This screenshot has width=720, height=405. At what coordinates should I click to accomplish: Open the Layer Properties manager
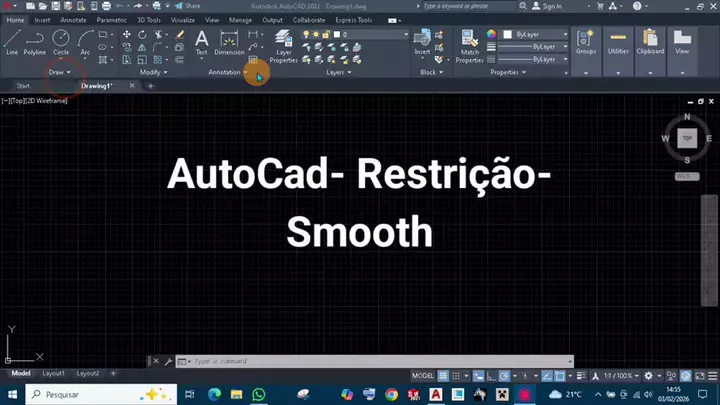(284, 45)
